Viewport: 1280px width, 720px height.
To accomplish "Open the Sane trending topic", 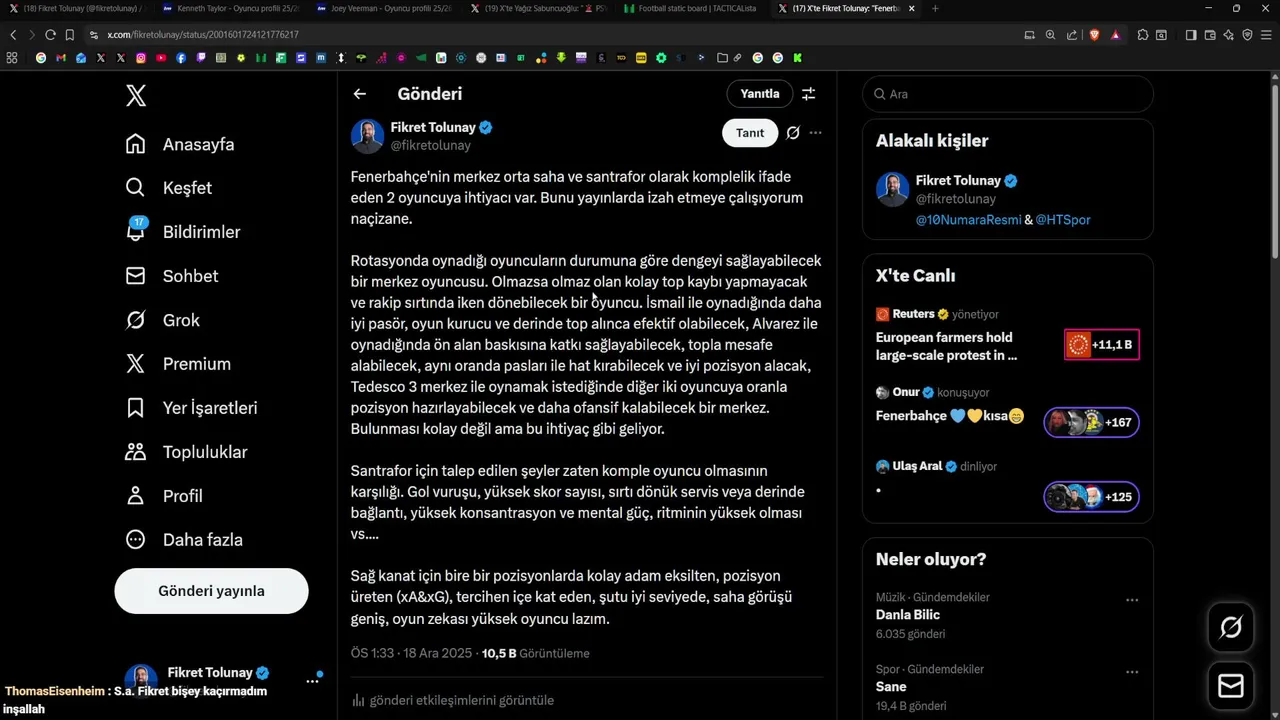I will pos(891,687).
